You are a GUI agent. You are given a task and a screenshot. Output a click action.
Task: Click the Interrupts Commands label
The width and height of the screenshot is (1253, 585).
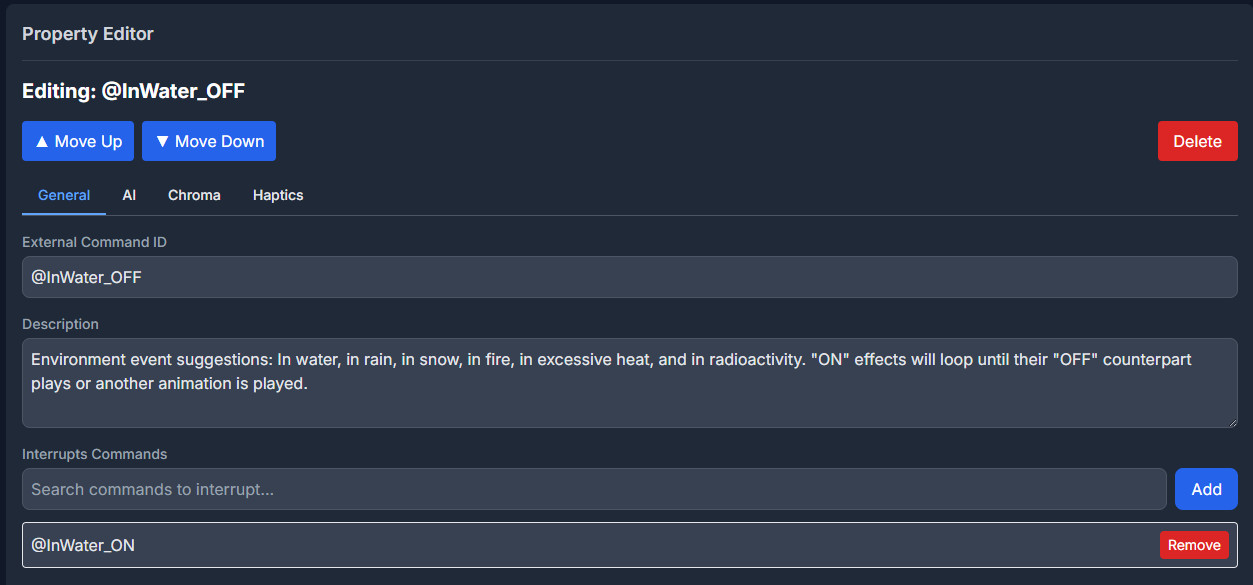click(95, 454)
